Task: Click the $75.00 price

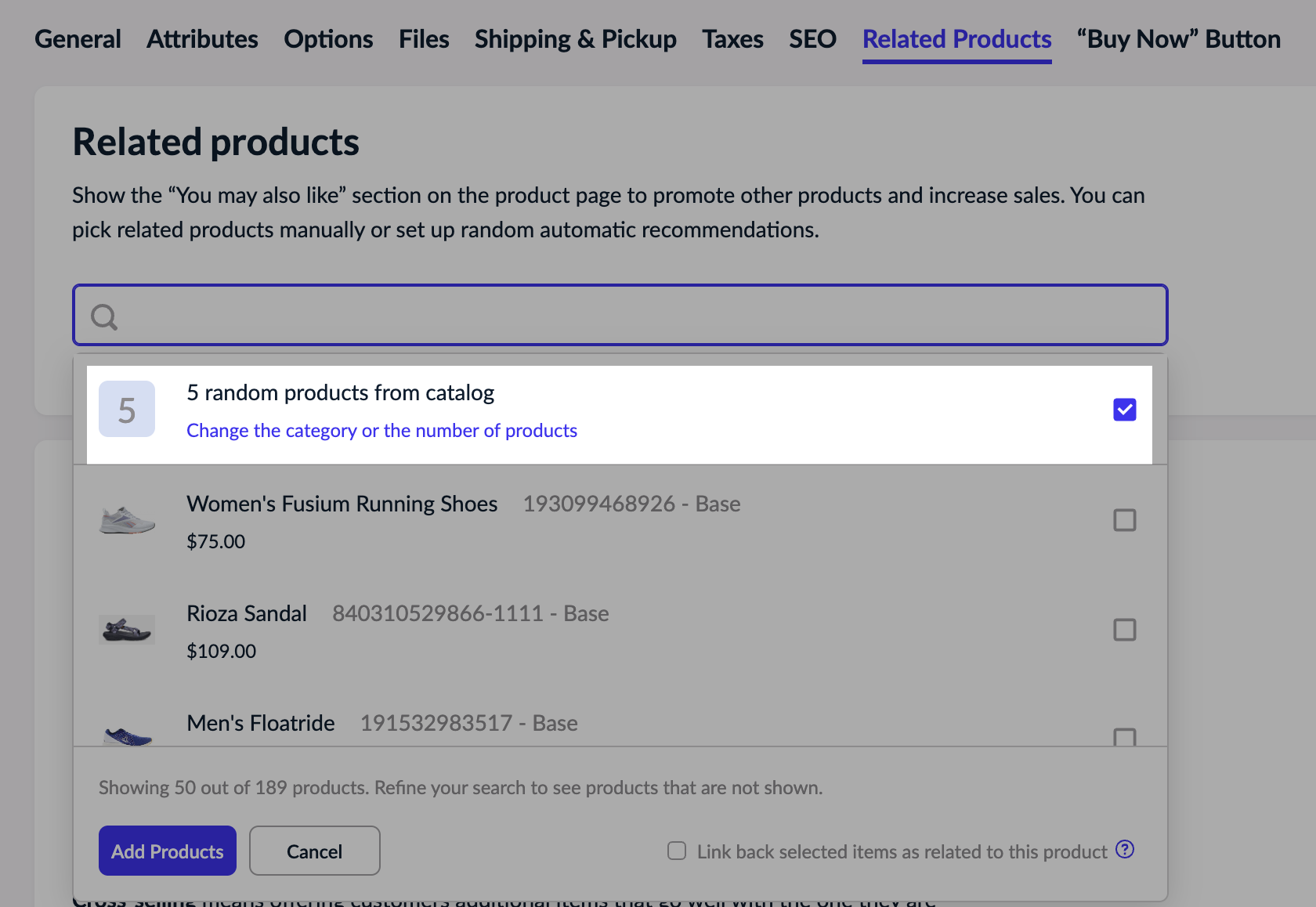Action: pos(216,541)
